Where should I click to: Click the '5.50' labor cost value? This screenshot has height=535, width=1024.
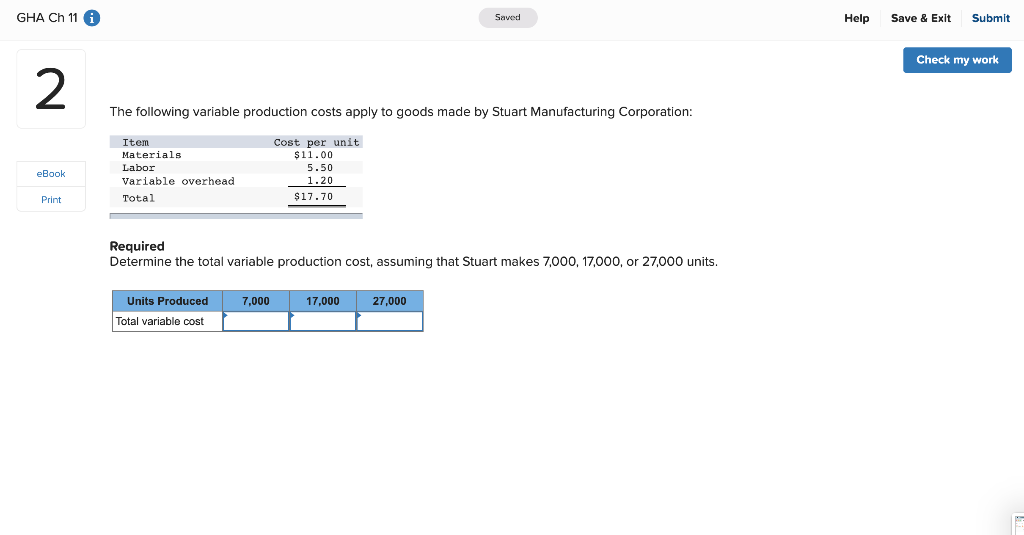pos(320,168)
